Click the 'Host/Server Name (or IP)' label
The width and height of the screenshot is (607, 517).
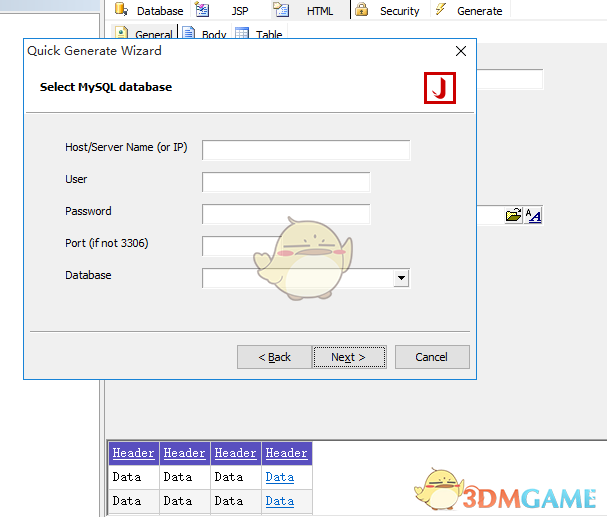pyautogui.click(x=126, y=147)
